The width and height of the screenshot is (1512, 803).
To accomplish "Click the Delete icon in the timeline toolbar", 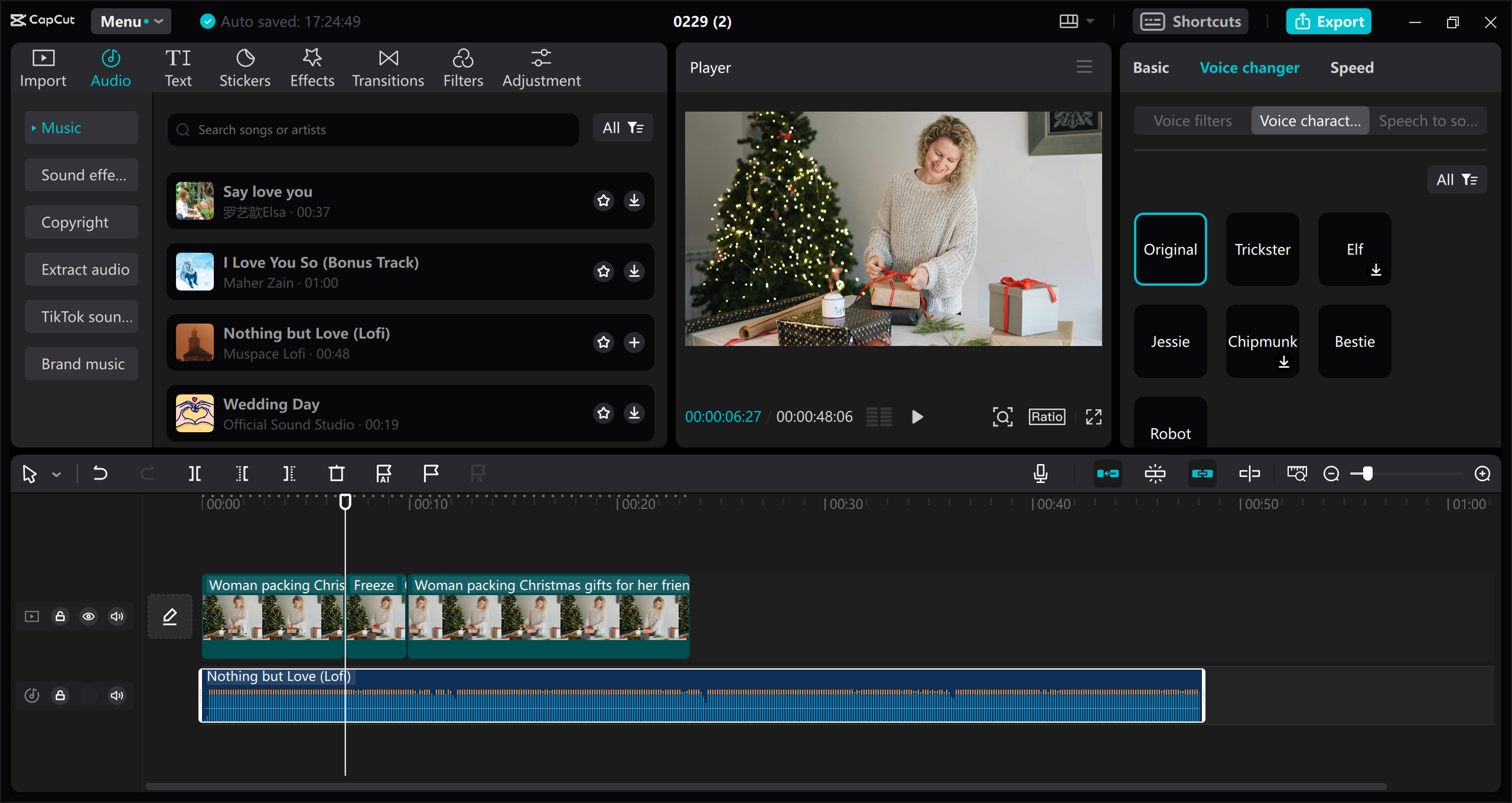I will 336,473.
